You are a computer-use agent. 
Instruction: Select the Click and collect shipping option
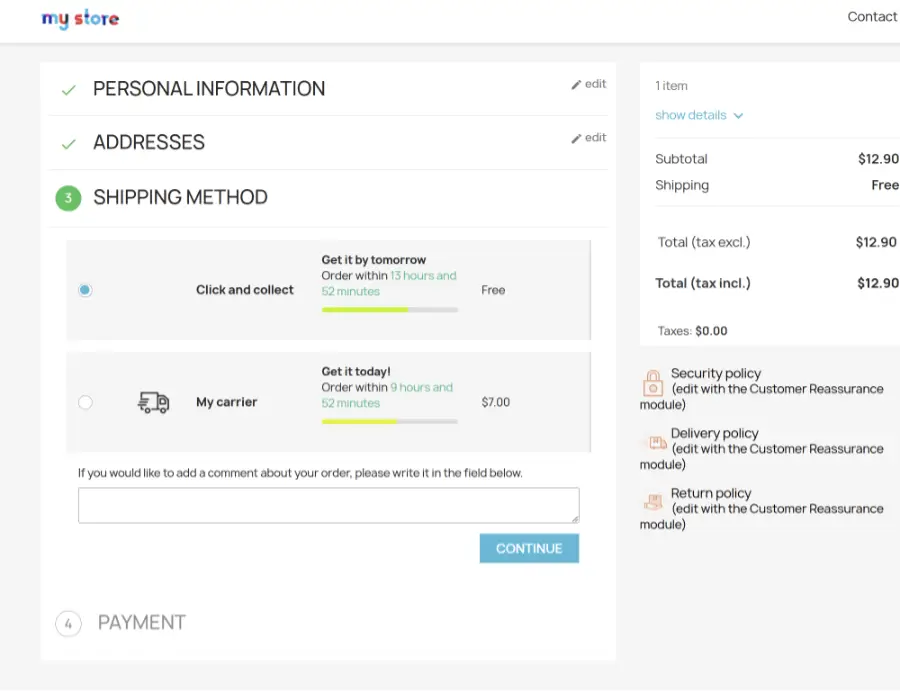coord(85,289)
